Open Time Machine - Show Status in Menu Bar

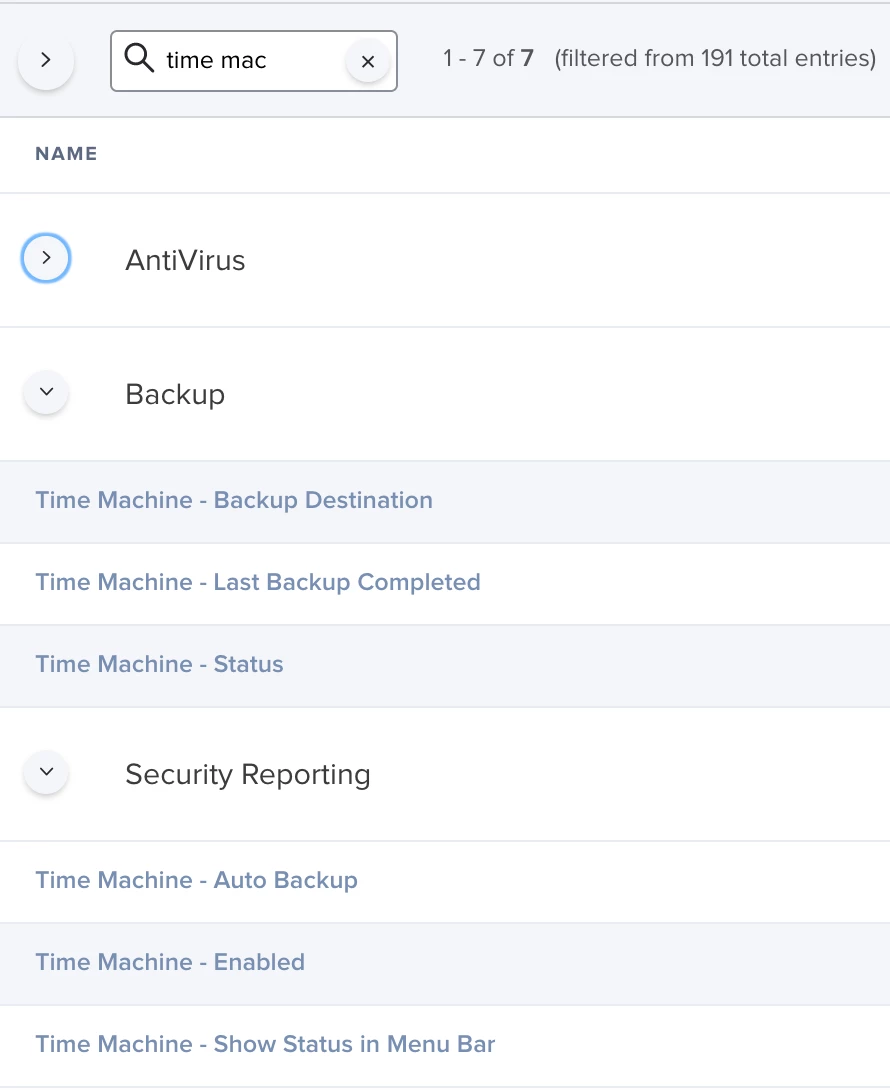[x=265, y=1044]
